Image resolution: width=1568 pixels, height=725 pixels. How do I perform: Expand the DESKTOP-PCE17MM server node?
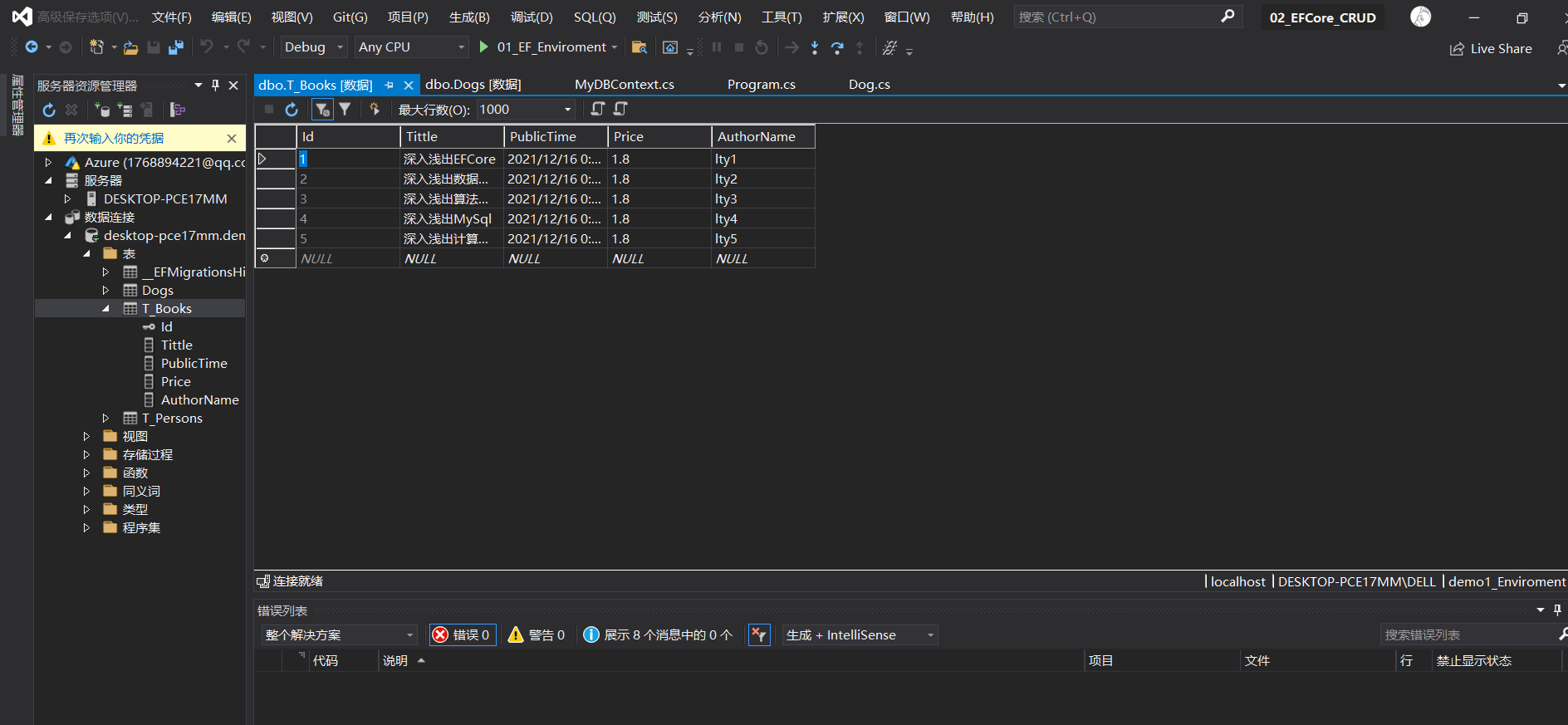pyautogui.click(x=67, y=199)
